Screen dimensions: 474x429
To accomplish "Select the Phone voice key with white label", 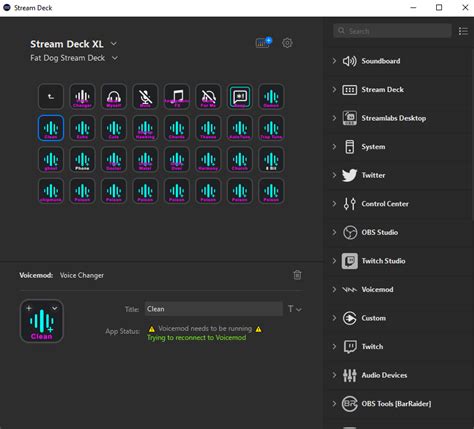I will [x=82, y=160].
